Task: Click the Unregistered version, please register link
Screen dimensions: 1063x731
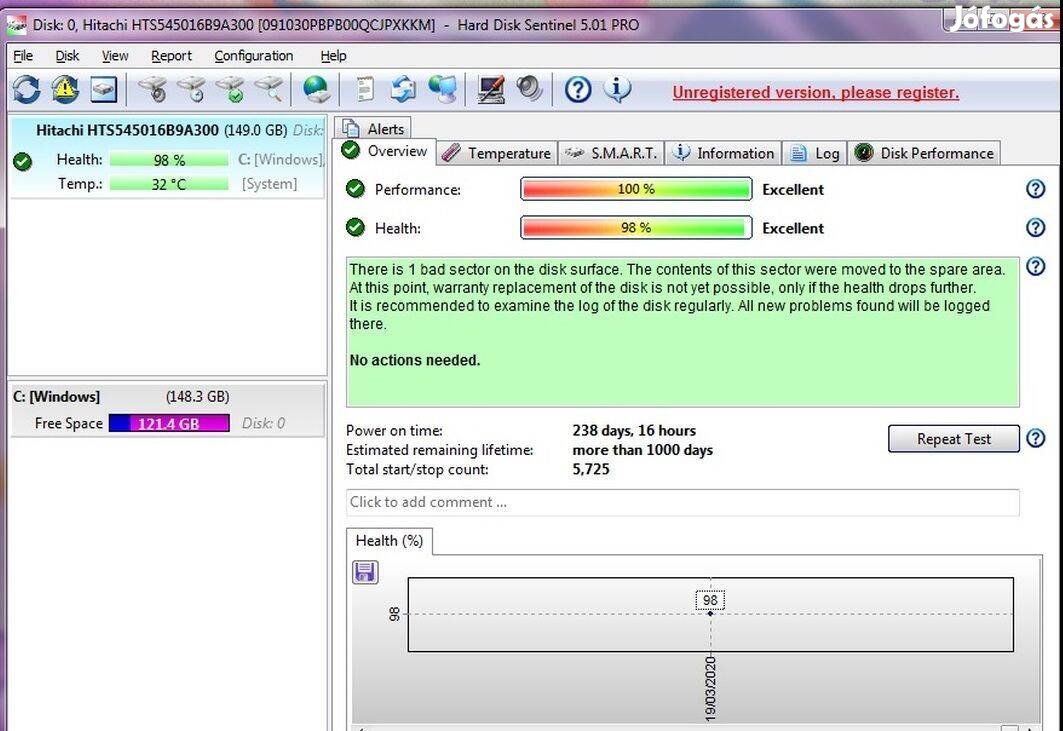Action: pos(816,92)
